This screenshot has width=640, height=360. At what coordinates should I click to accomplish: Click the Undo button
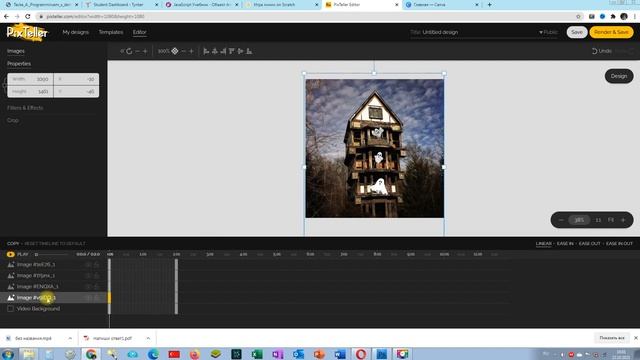point(602,51)
